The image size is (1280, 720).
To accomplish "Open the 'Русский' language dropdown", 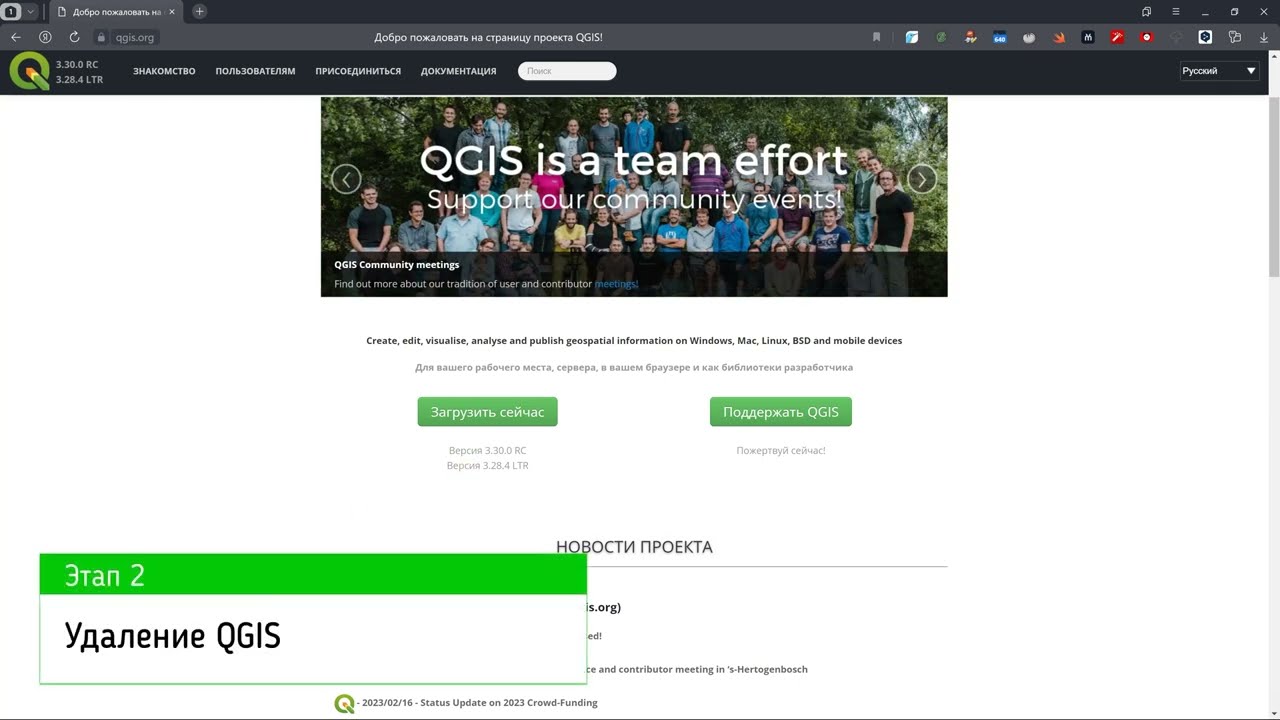I will tap(1219, 71).
